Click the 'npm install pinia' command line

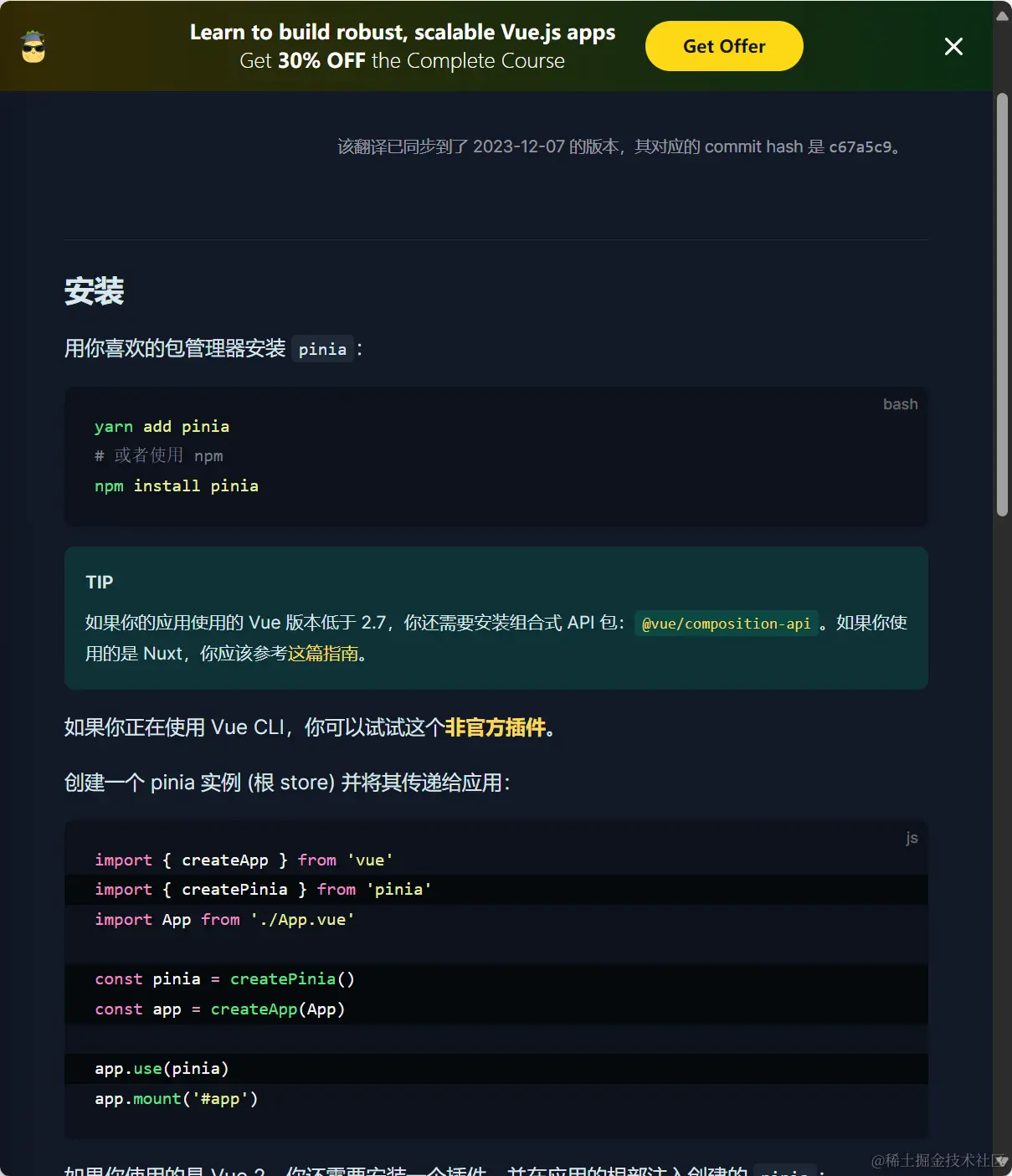[x=177, y=485]
